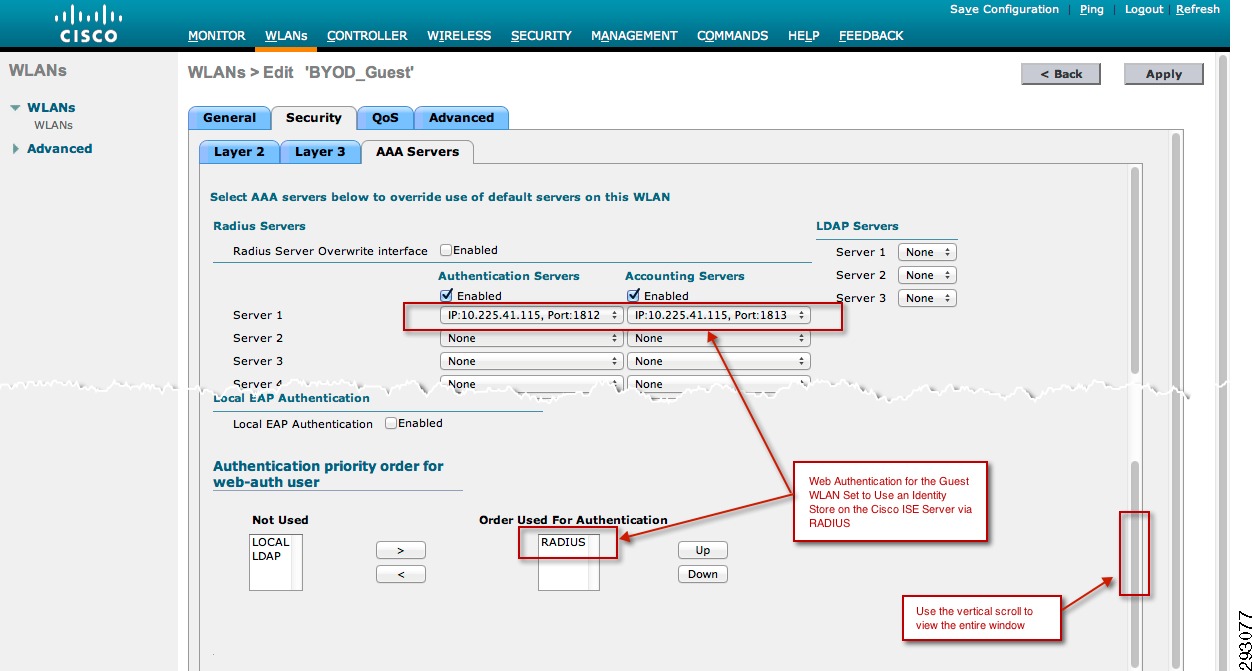This screenshot has width=1252, height=671.
Task: Open Server 3 authentication server dropdown
Action: coord(531,361)
